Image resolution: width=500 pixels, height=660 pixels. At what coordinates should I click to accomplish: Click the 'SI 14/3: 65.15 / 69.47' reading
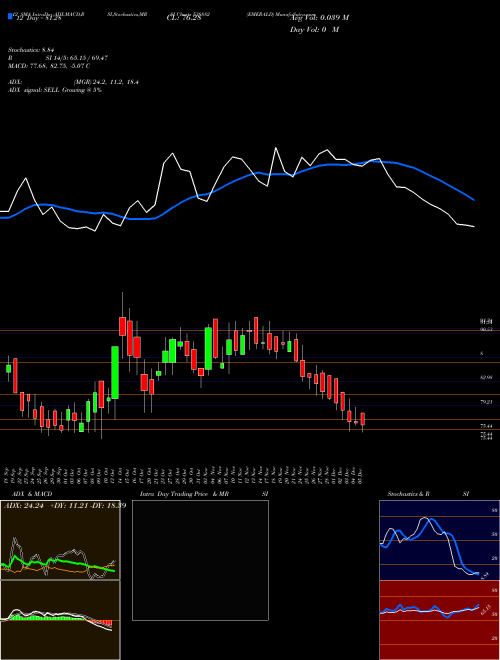tap(77, 58)
